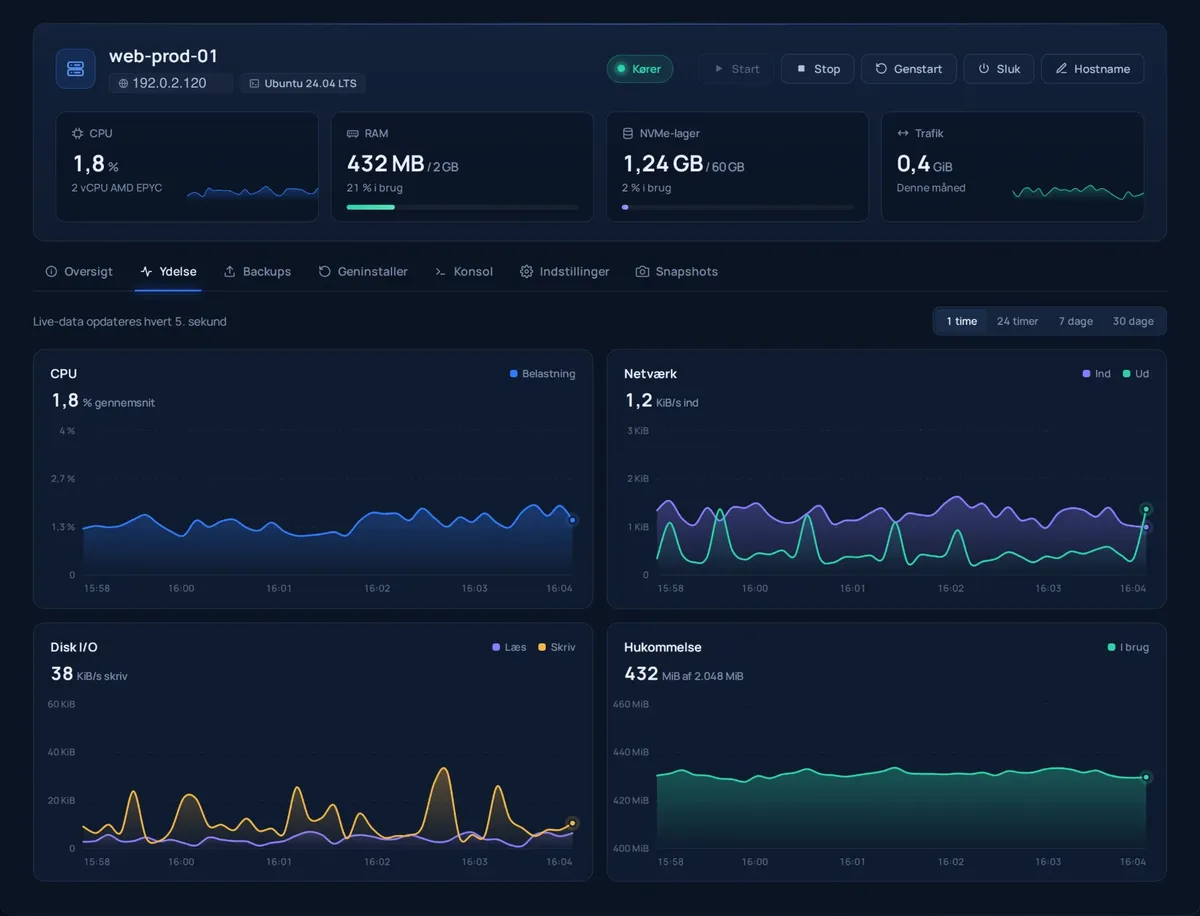This screenshot has width=1200, height=916.
Task: Click the 432 MiB af 2.048 MiB value
Action: (x=684, y=674)
